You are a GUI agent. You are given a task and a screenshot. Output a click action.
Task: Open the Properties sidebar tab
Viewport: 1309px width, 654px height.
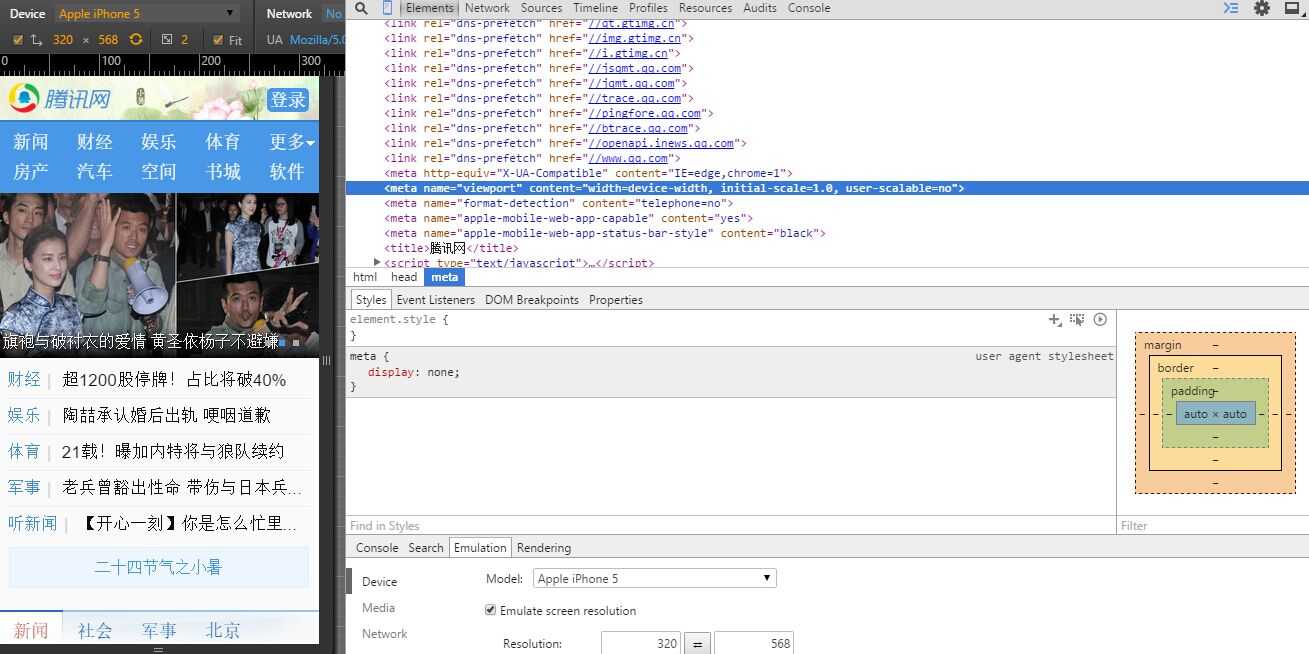point(616,300)
